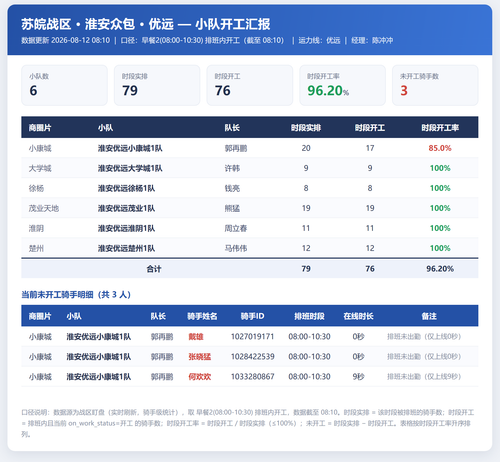Screen dimensions: 500x462
Task: Click rider ID 1028422539
Action: (x=253, y=357)
